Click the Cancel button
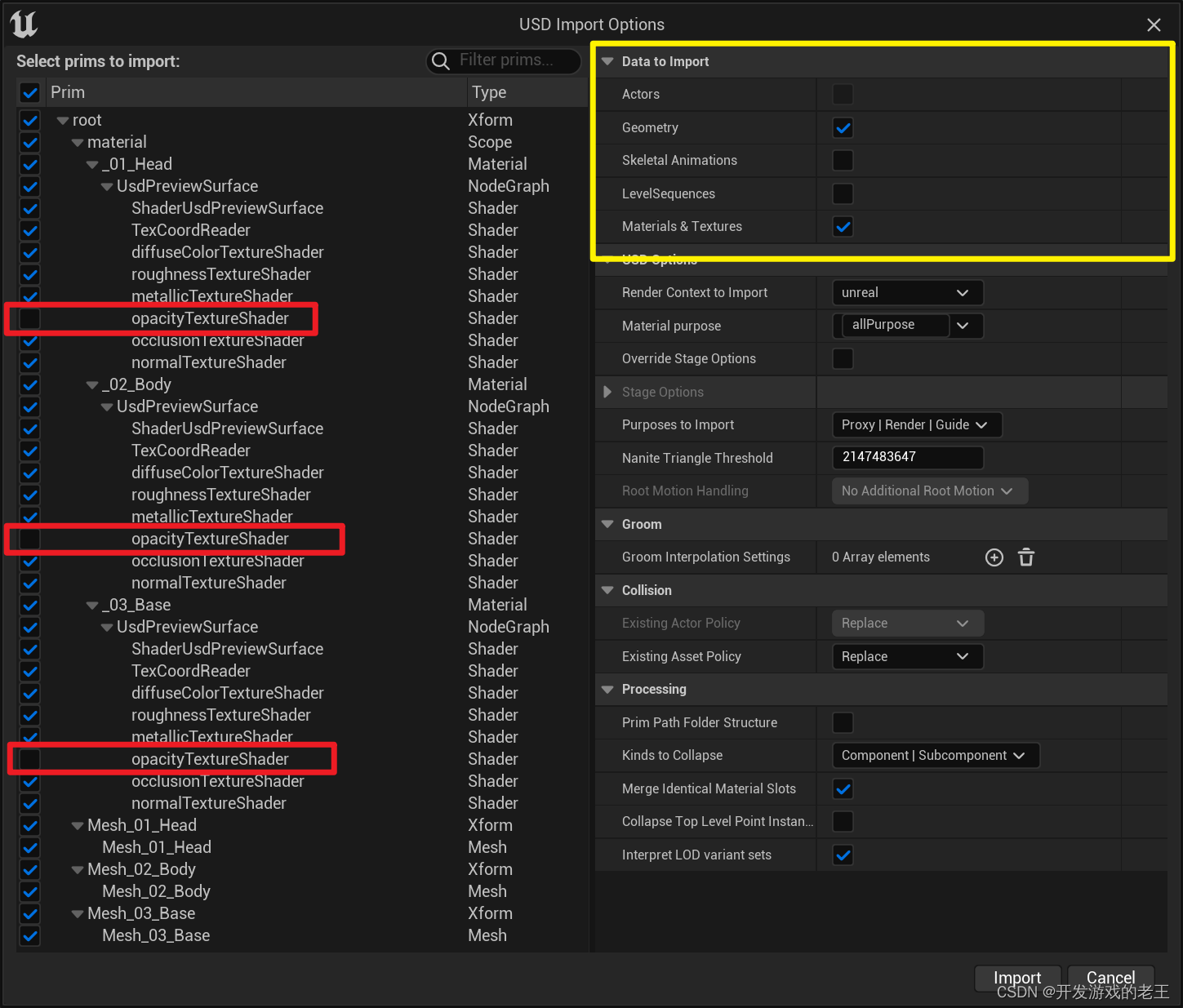Image resolution: width=1183 pixels, height=1008 pixels. pyautogui.click(x=1110, y=978)
